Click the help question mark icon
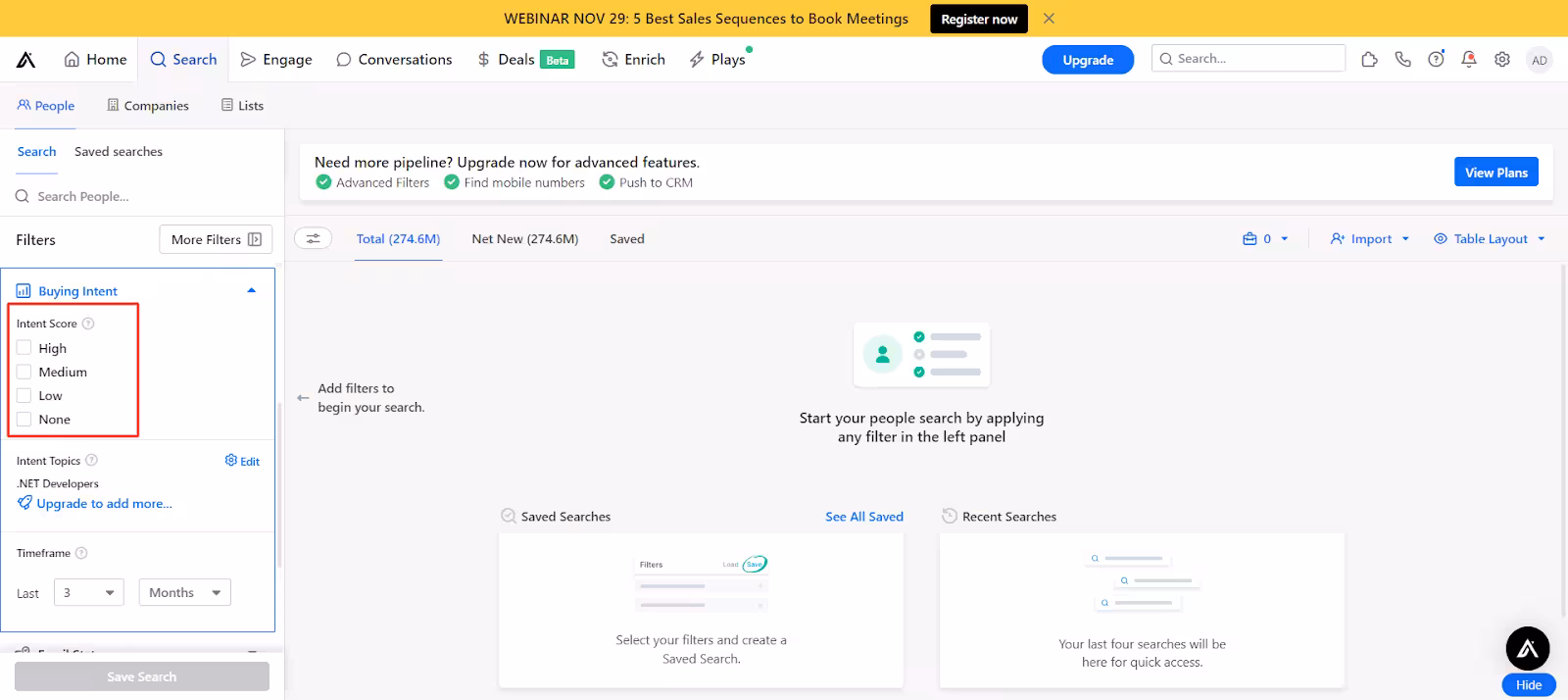Viewport: 1568px width, 700px height. [x=1436, y=60]
